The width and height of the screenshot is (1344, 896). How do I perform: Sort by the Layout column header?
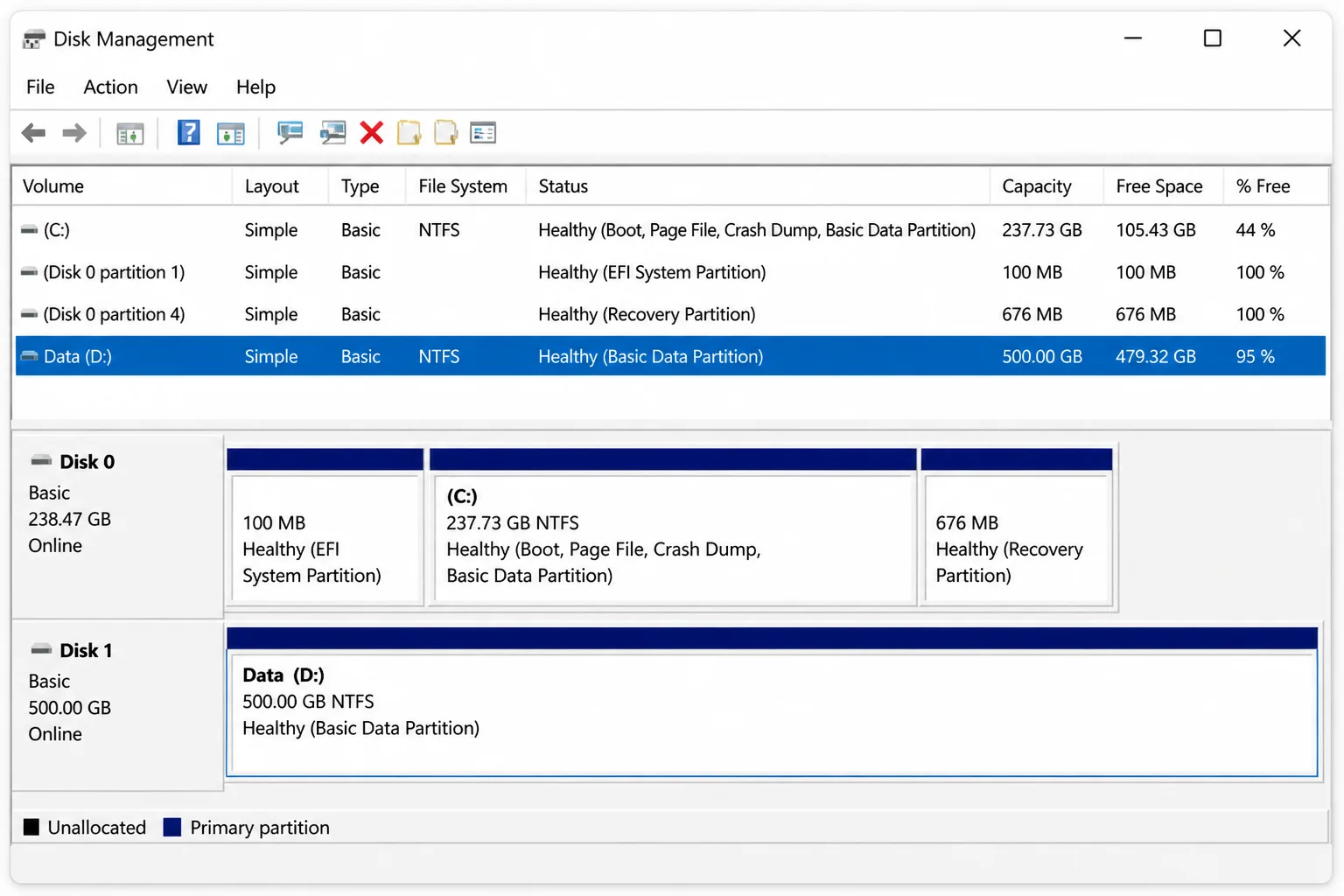pyautogui.click(x=281, y=186)
